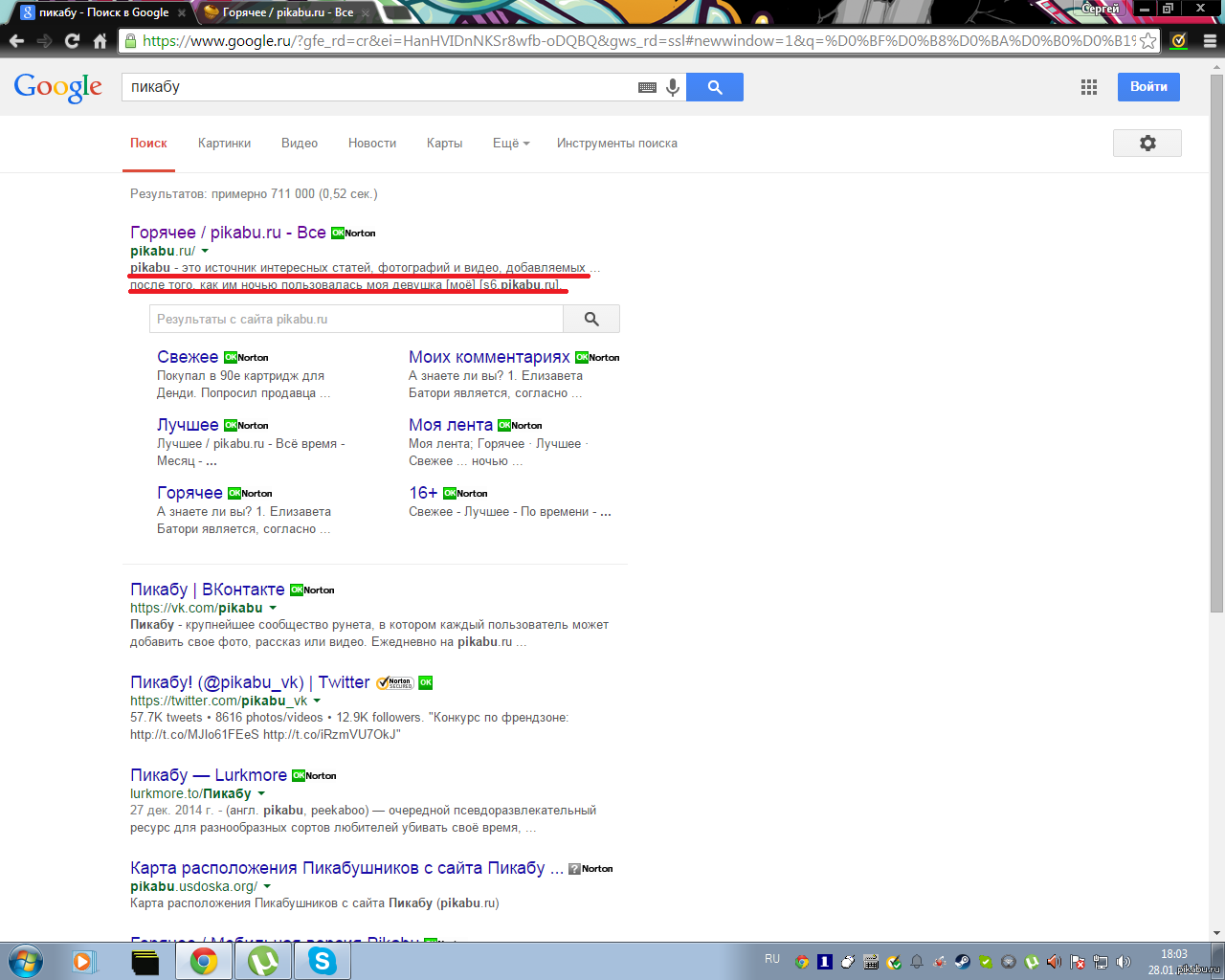Open Пикабу | ВКонтакте result
This screenshot has width=1225, height=980.
[208, 590]
